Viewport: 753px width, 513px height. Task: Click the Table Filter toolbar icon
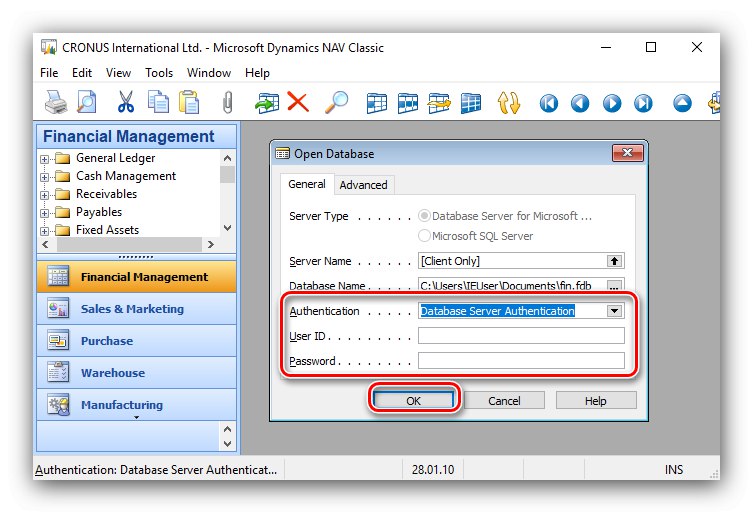408,103
